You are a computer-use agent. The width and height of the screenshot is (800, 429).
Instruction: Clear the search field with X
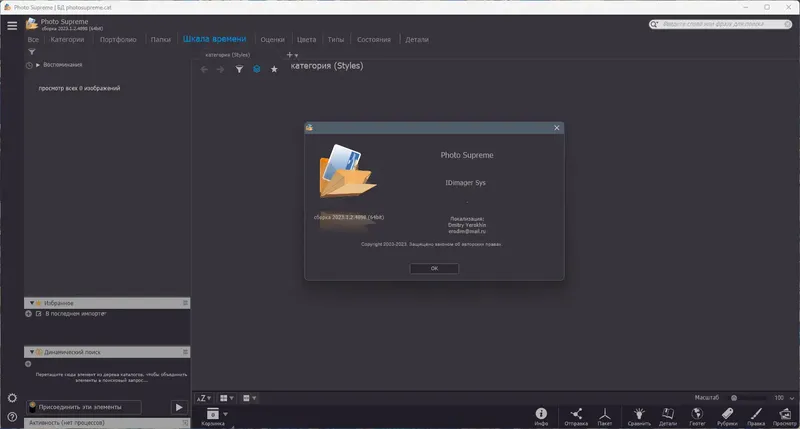click(788, 24)
